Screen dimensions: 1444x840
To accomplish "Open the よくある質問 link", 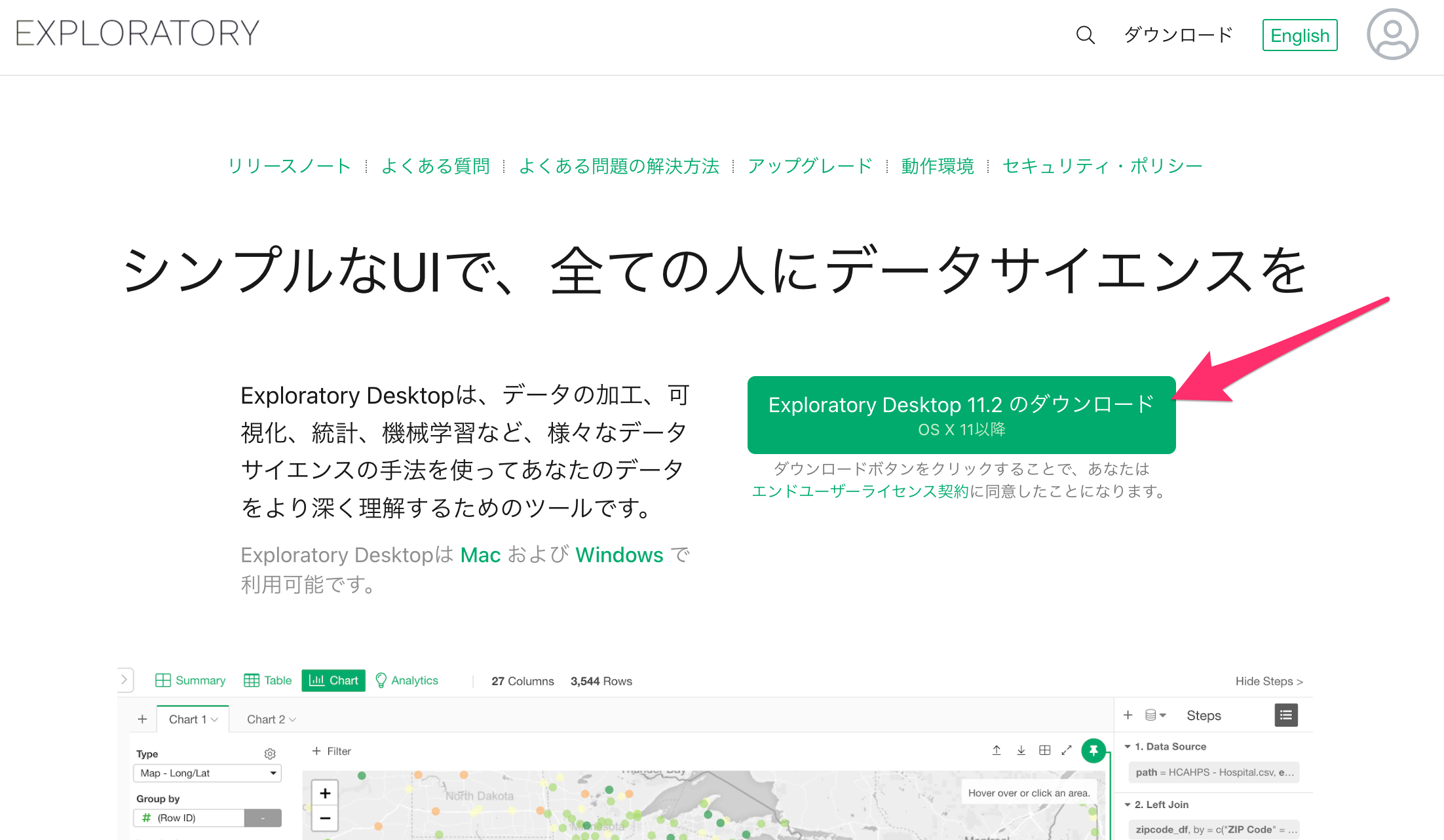I will pyautogui.click(x=436, y=166).
